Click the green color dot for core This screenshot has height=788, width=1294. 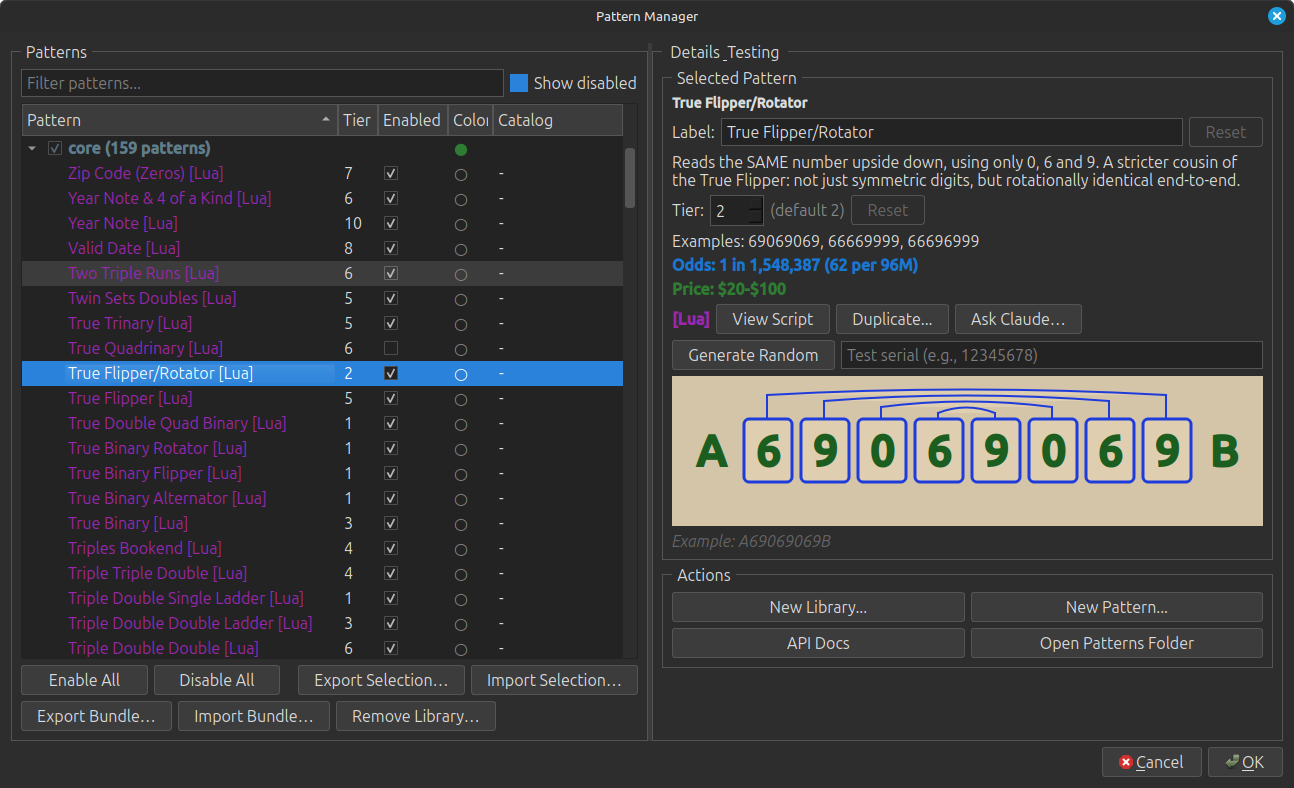461,149
